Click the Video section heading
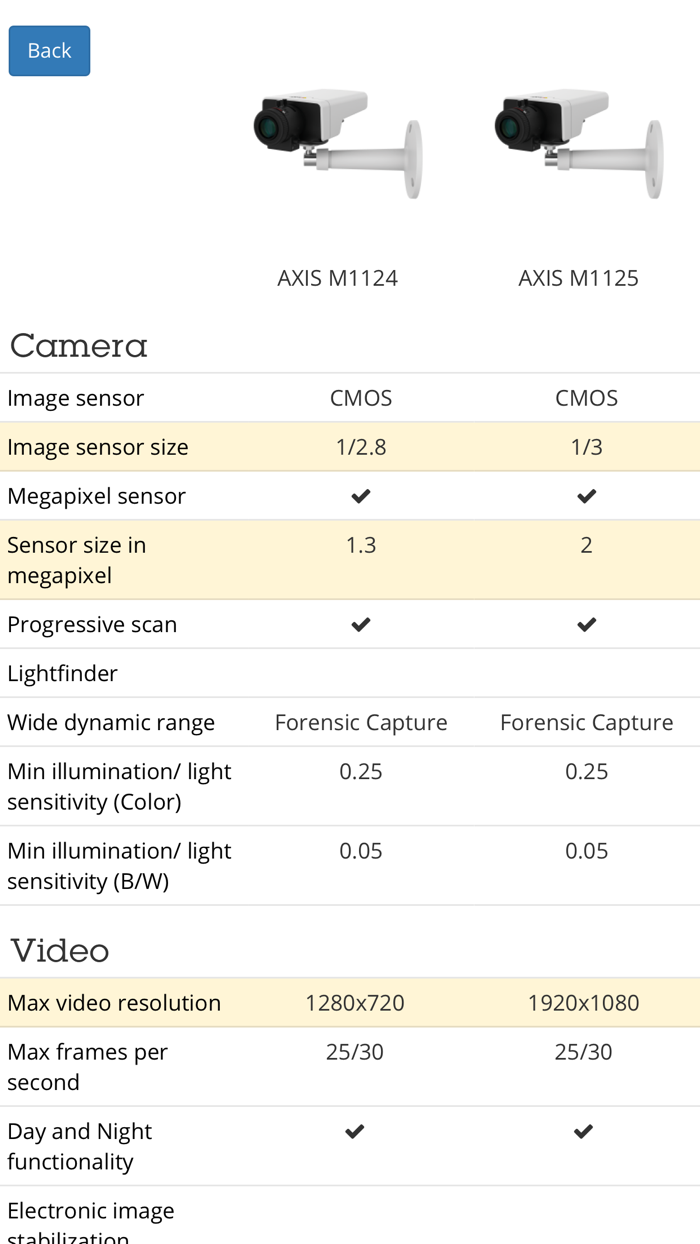Image resolution: width=700 pixels, height=1244 pixels. (x=60, y=950)
